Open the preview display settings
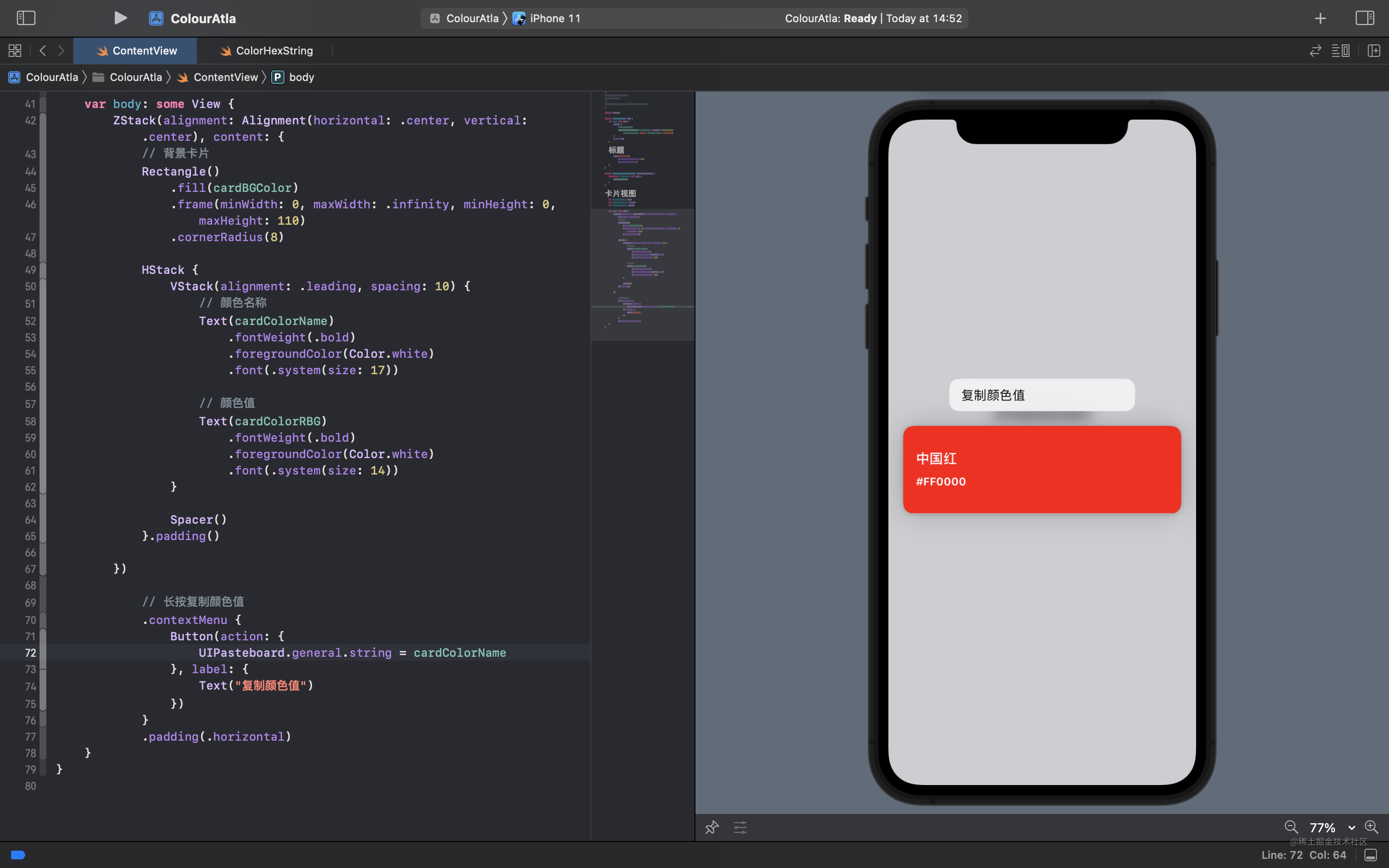Image resolution: width=1389 pixels, height=868 pixels. tap(740, 827)
